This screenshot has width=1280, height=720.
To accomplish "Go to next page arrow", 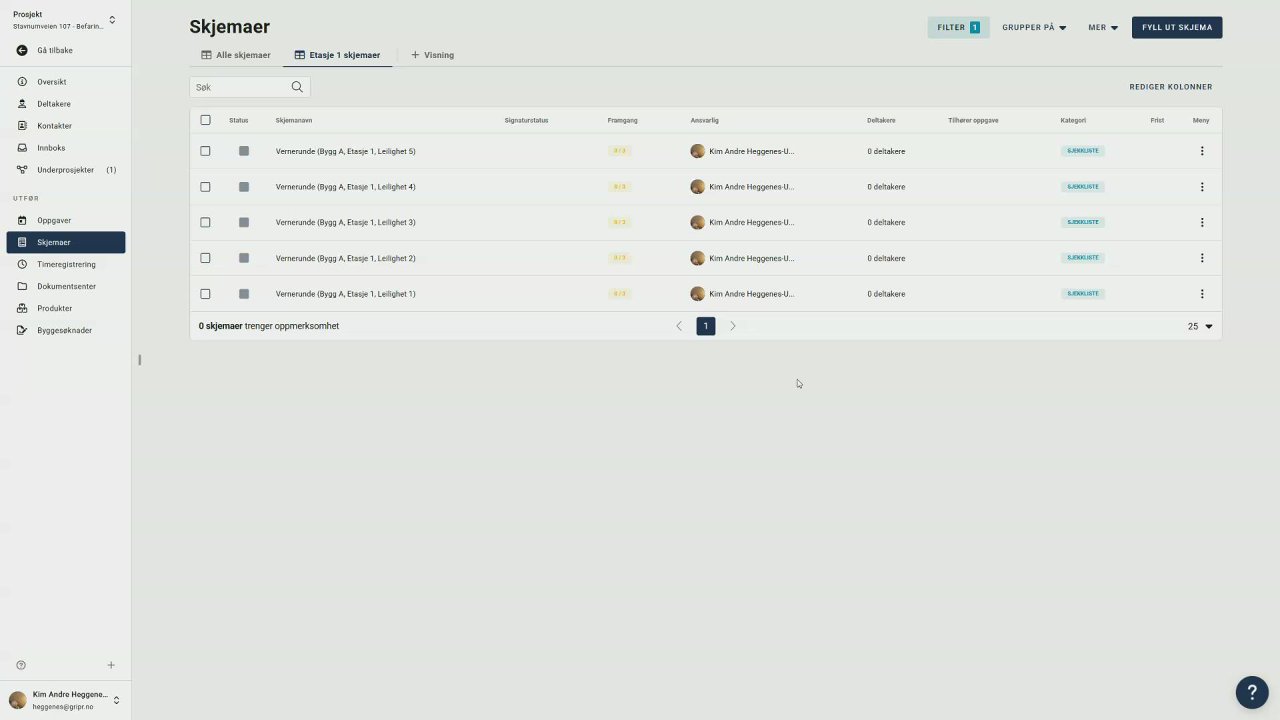I will click(732, 326).
